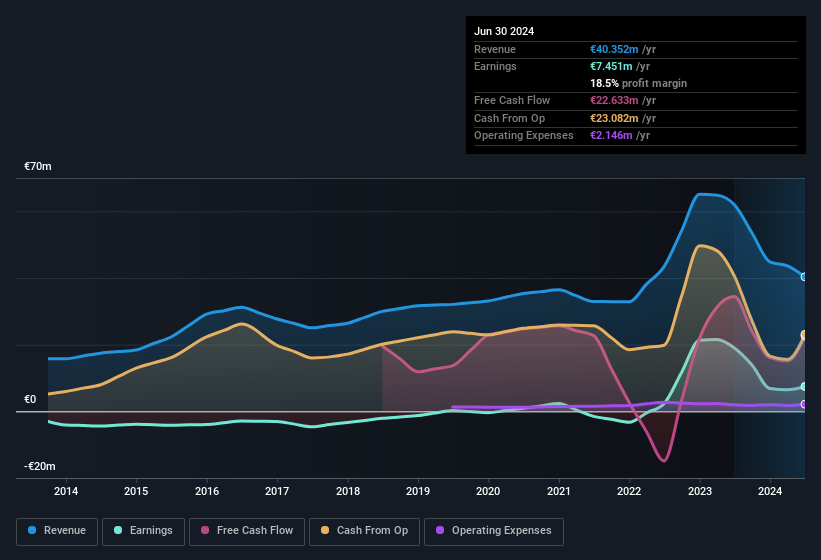Toggle the Cash From Op legend button
The image size is (821, 560).
(x=364, y=532)
